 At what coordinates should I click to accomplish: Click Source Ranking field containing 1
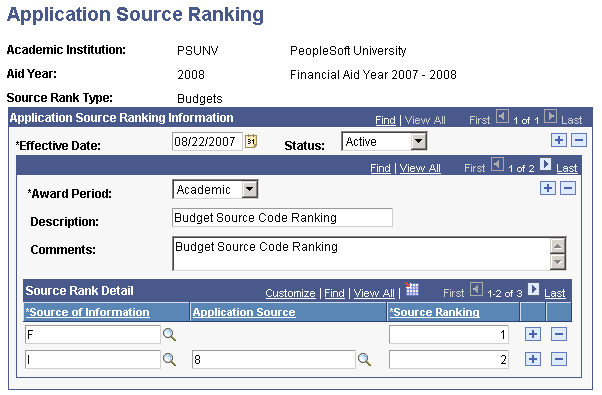click(x=449, y=335)
